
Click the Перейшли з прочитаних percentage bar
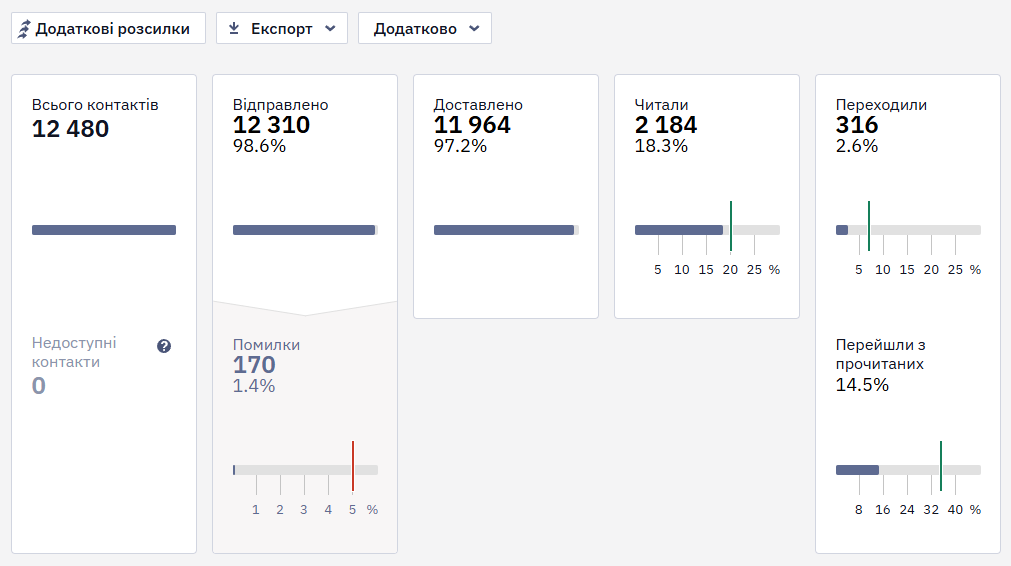pos(908,470)
